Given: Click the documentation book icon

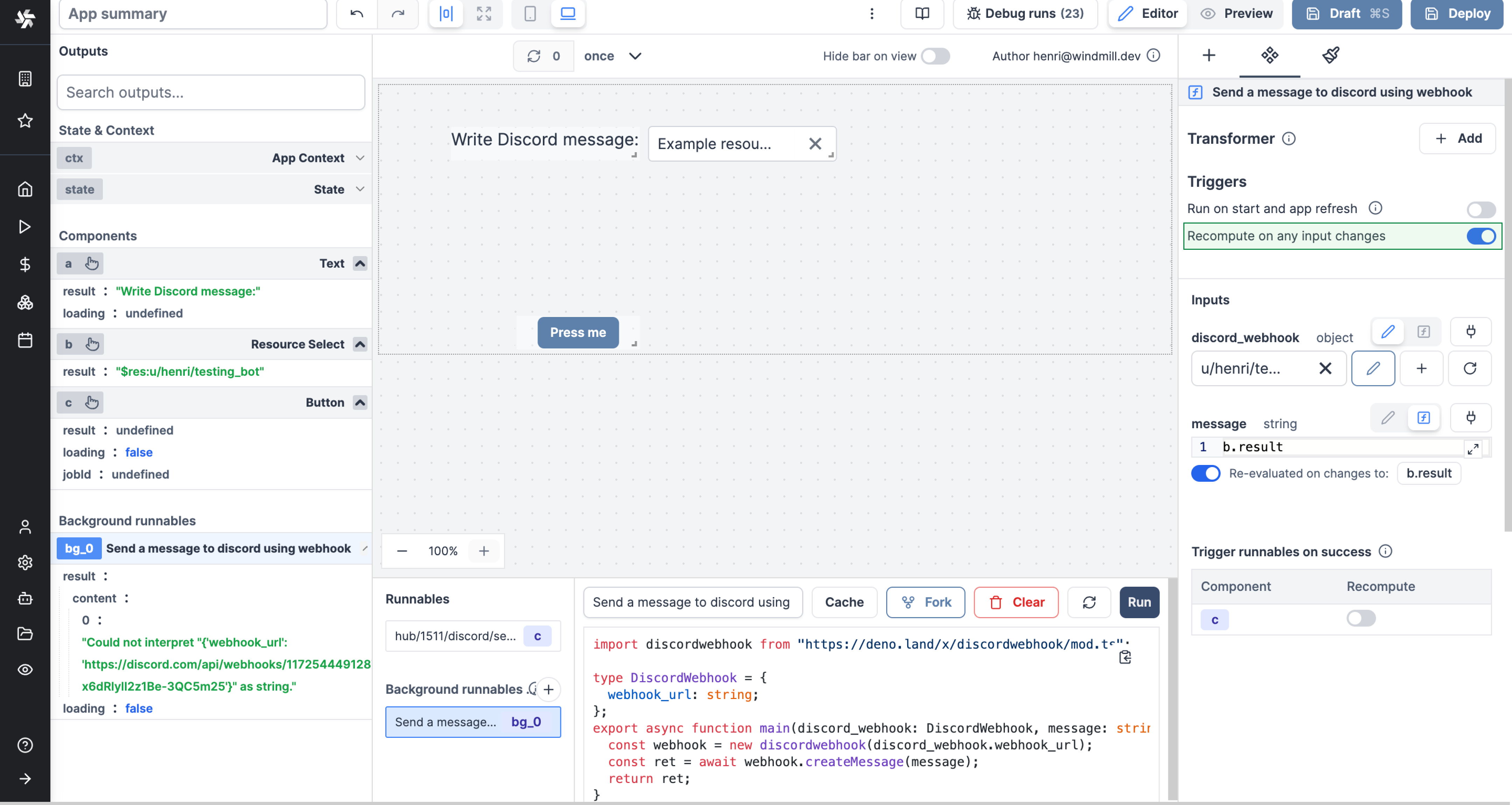Looking at the screenshot, I should pos(922,14).
